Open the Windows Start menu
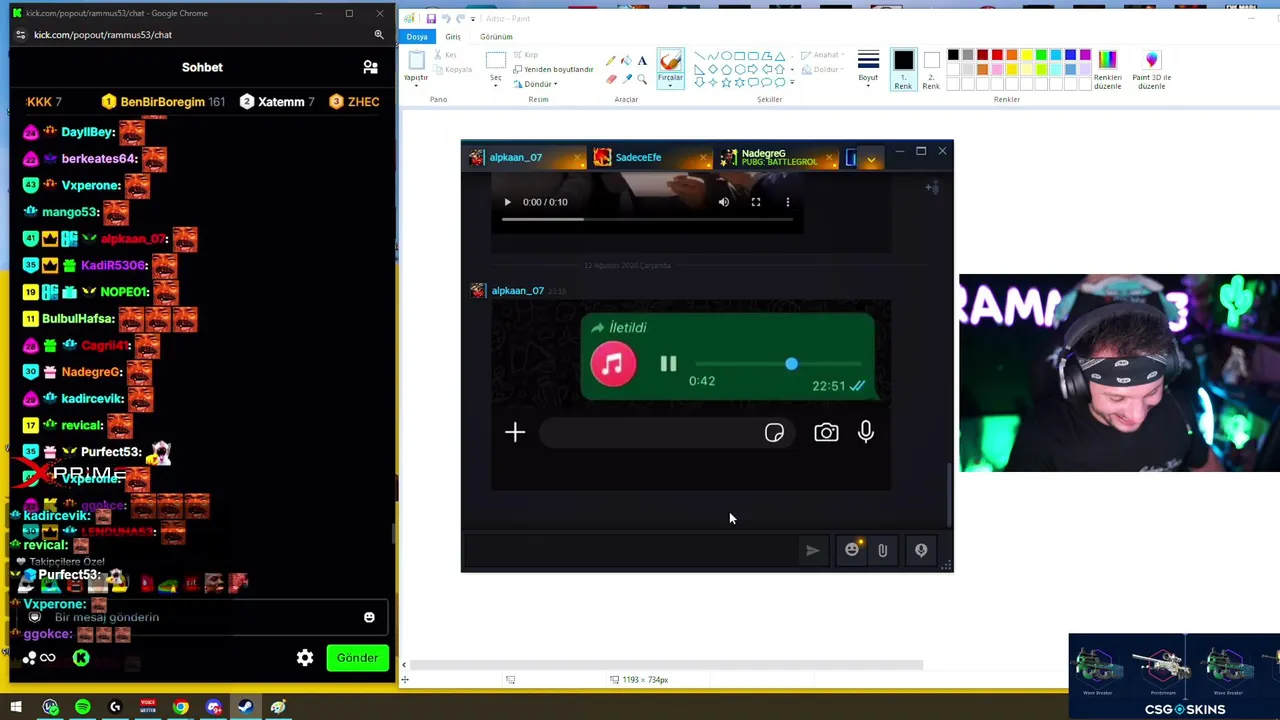The height and width of the screenshot is (720, 1280). point(16,708)
